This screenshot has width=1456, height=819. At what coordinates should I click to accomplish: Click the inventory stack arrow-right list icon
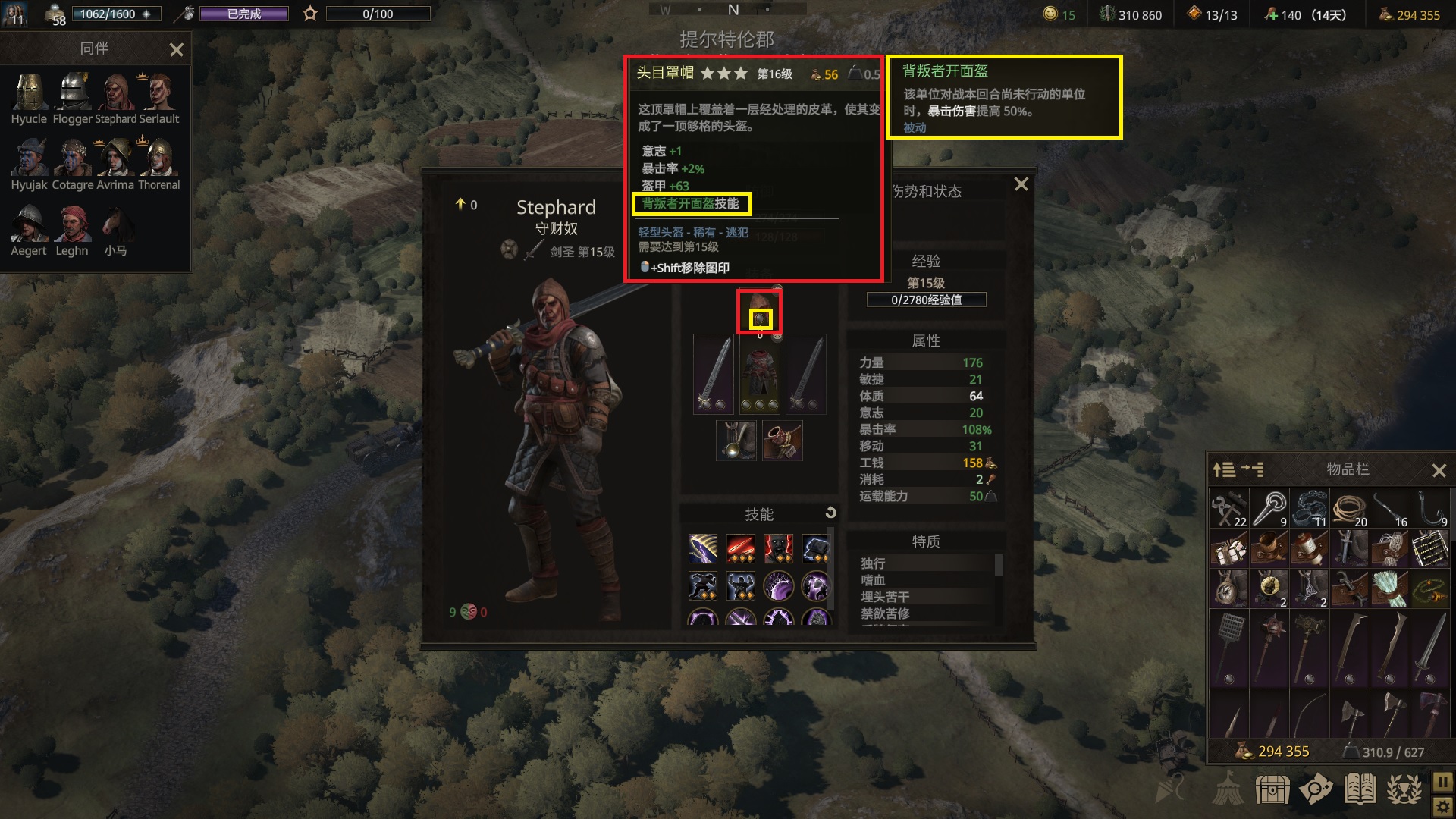point(1253,469)
